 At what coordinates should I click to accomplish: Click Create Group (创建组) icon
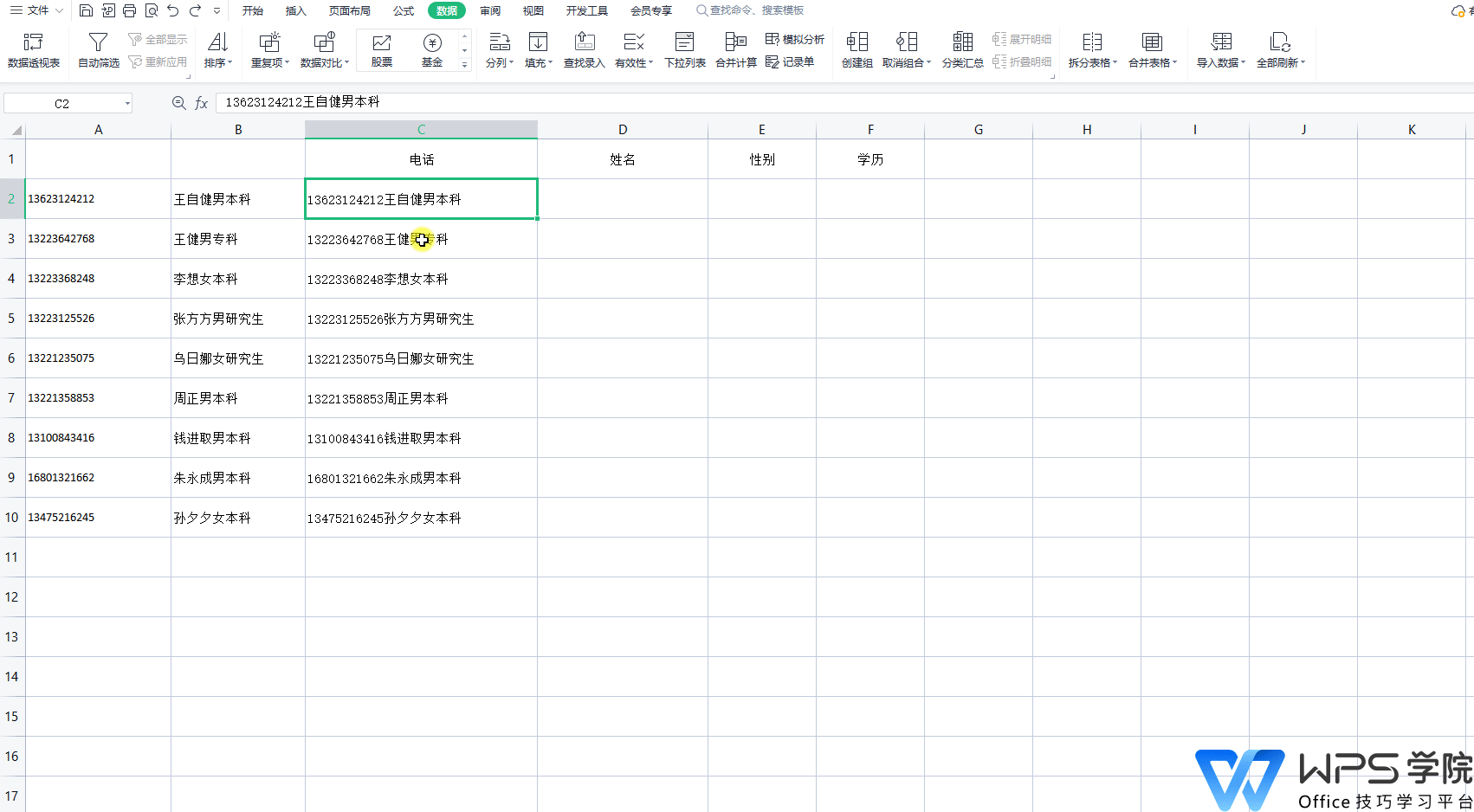(x=857, y=42)
